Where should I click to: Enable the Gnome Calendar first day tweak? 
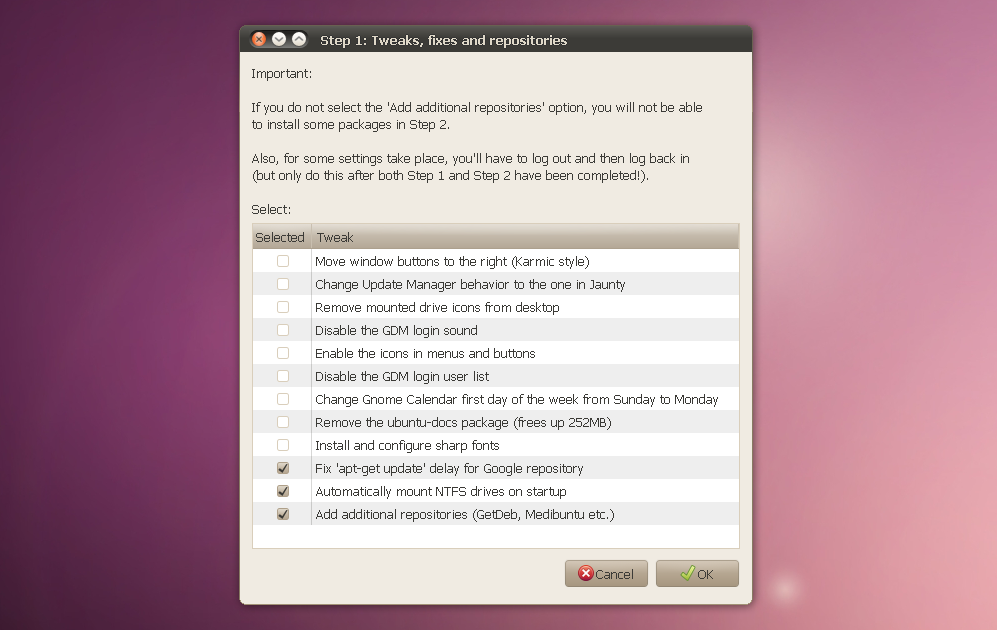coord(283,399)
